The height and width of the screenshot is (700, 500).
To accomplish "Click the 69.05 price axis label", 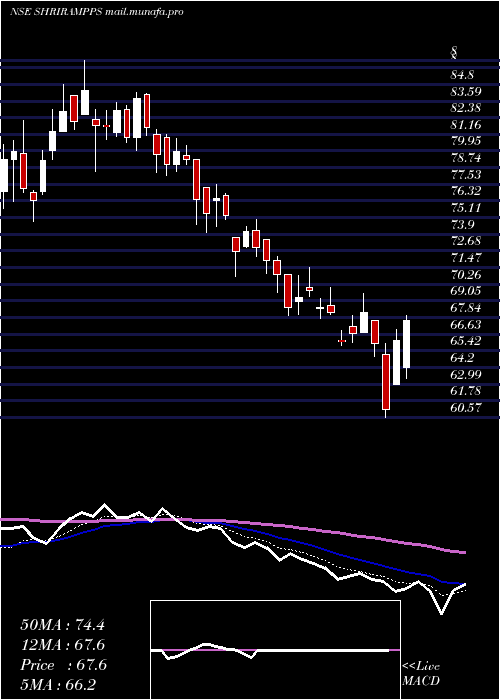I will 466,291.
